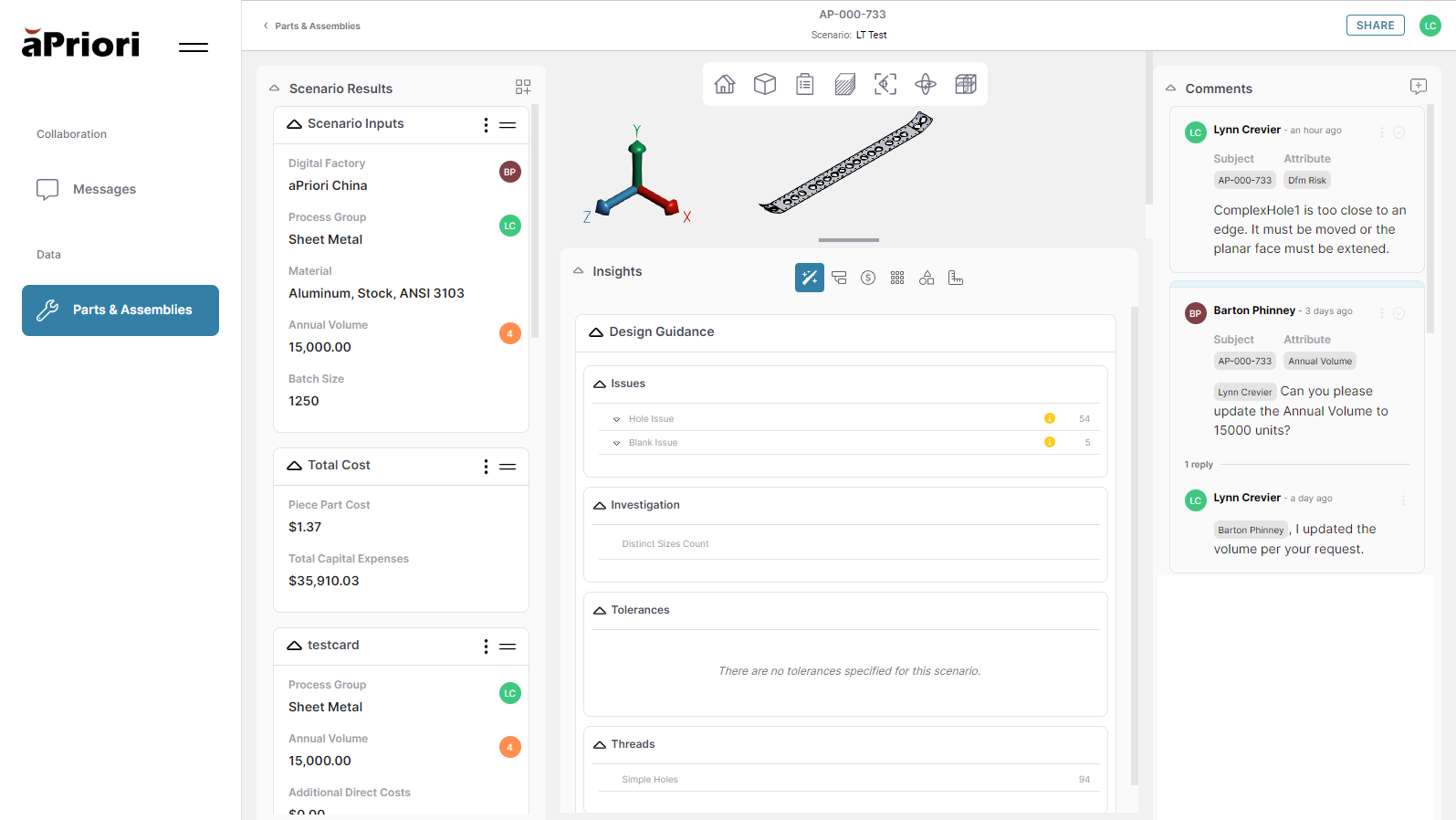Image resolution: width=1456 pixels, height=820 pixels.
Task: Toggle the hamburger menu to collapse sidebar
Action: coord(194,47)
